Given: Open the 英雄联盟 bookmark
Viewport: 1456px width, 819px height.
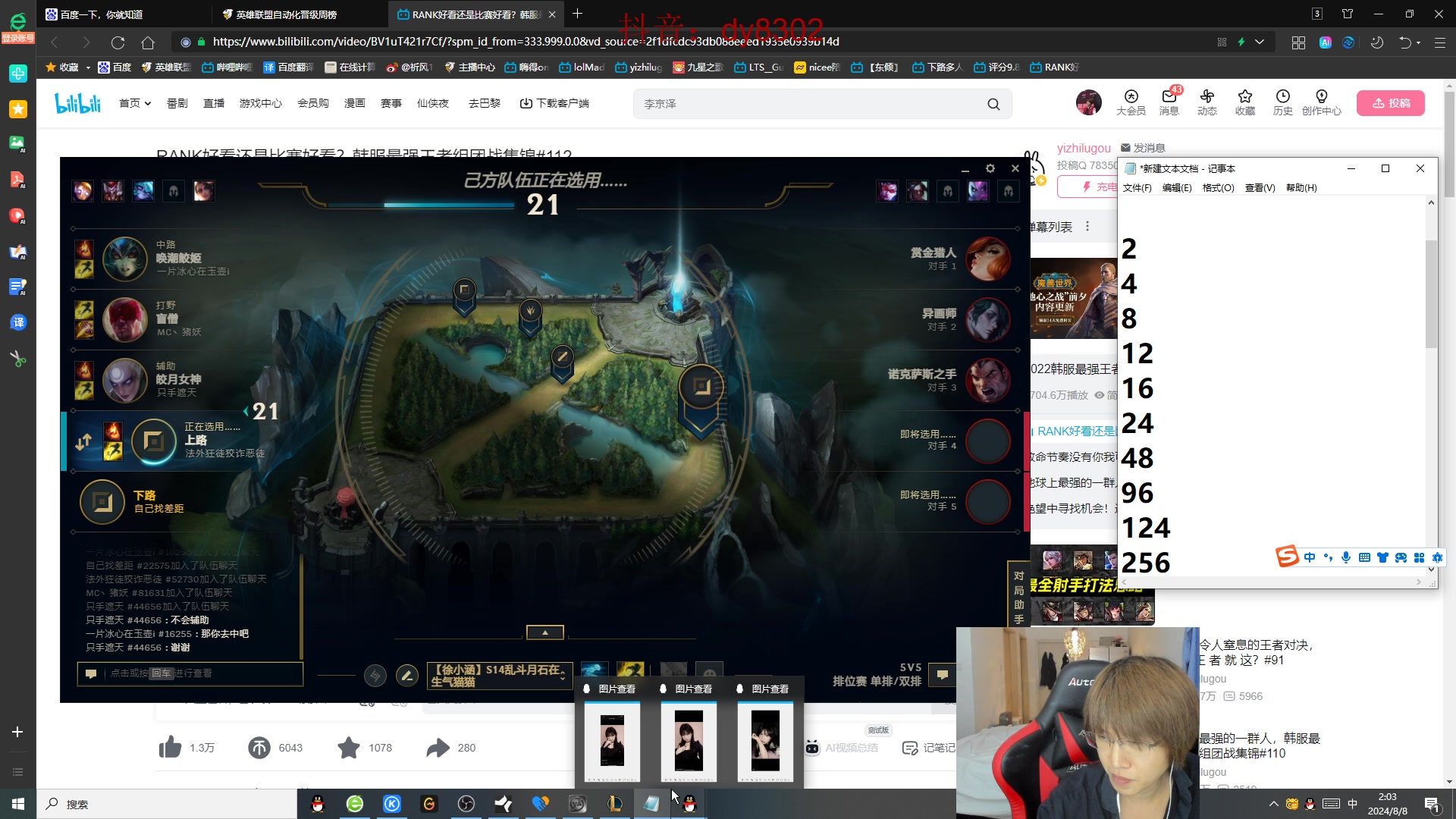Looking at the screenshot, I should tap(166, 67).
